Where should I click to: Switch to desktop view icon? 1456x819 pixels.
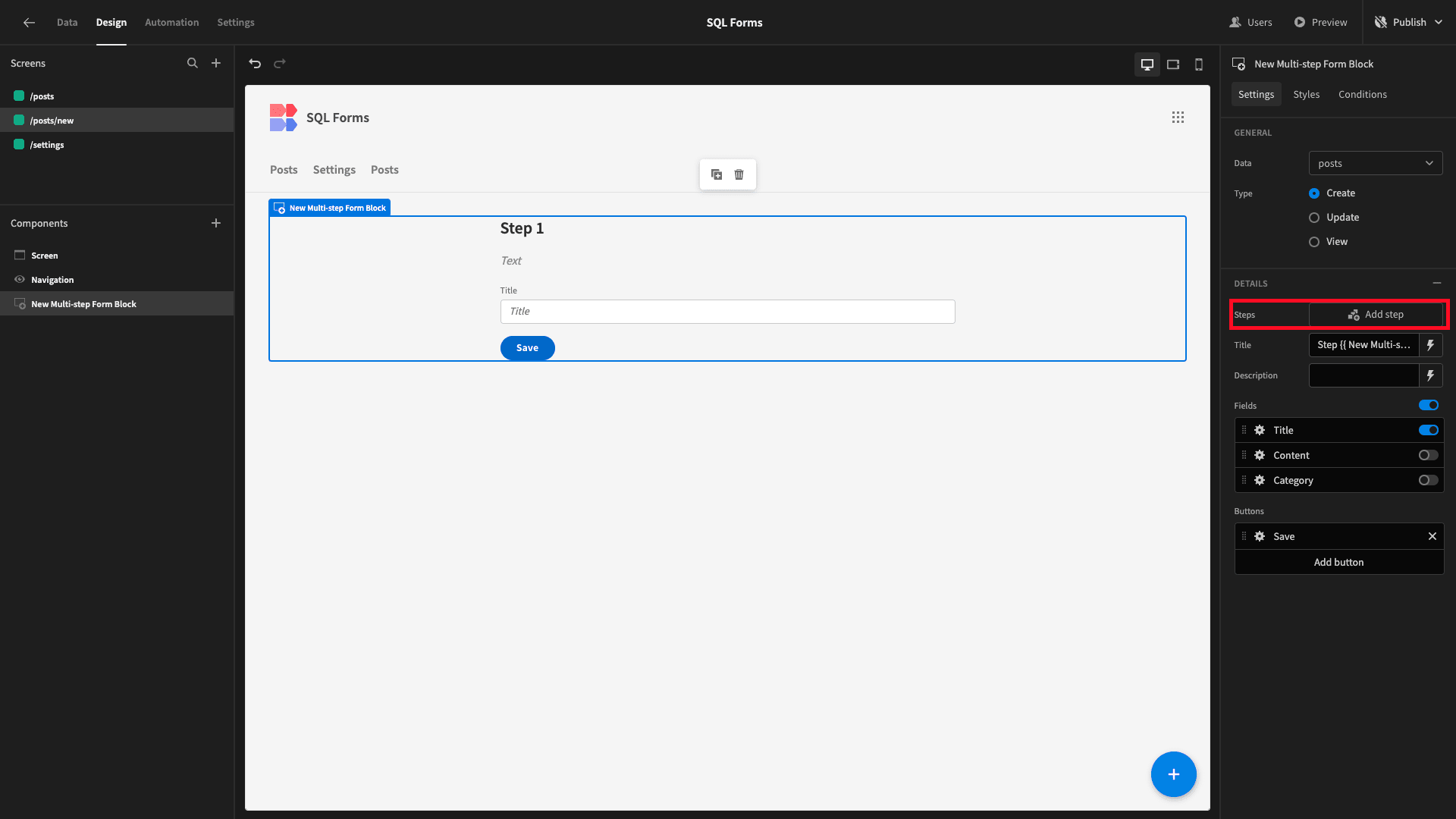click(x=1147, y=64)
